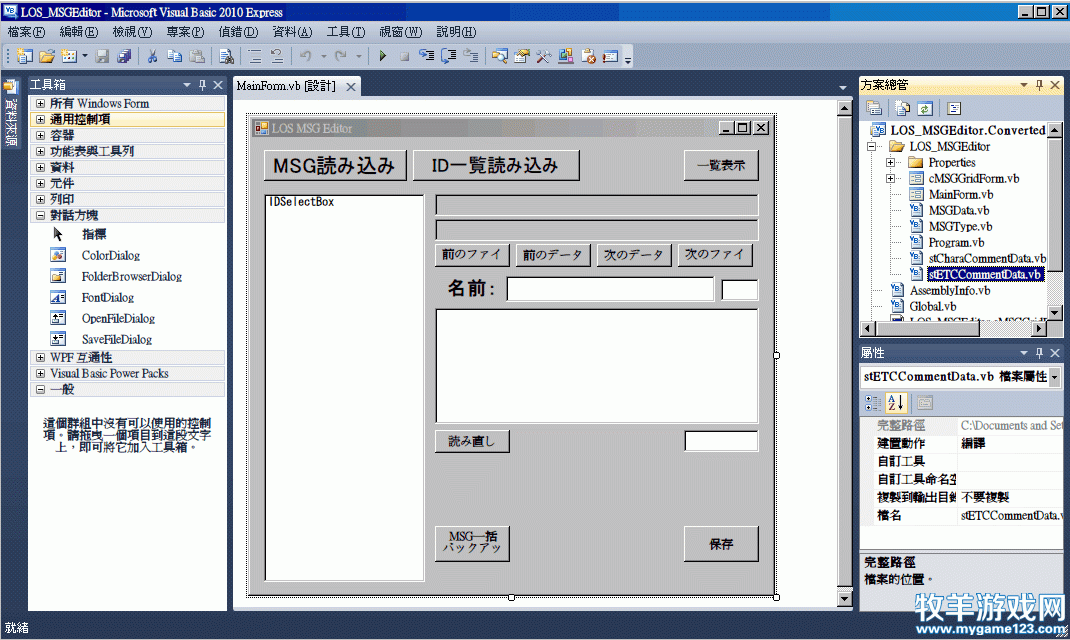Open the 檢視(V) menu
1070x640 pixels.
pyautogui.click(x=132, y=32)
